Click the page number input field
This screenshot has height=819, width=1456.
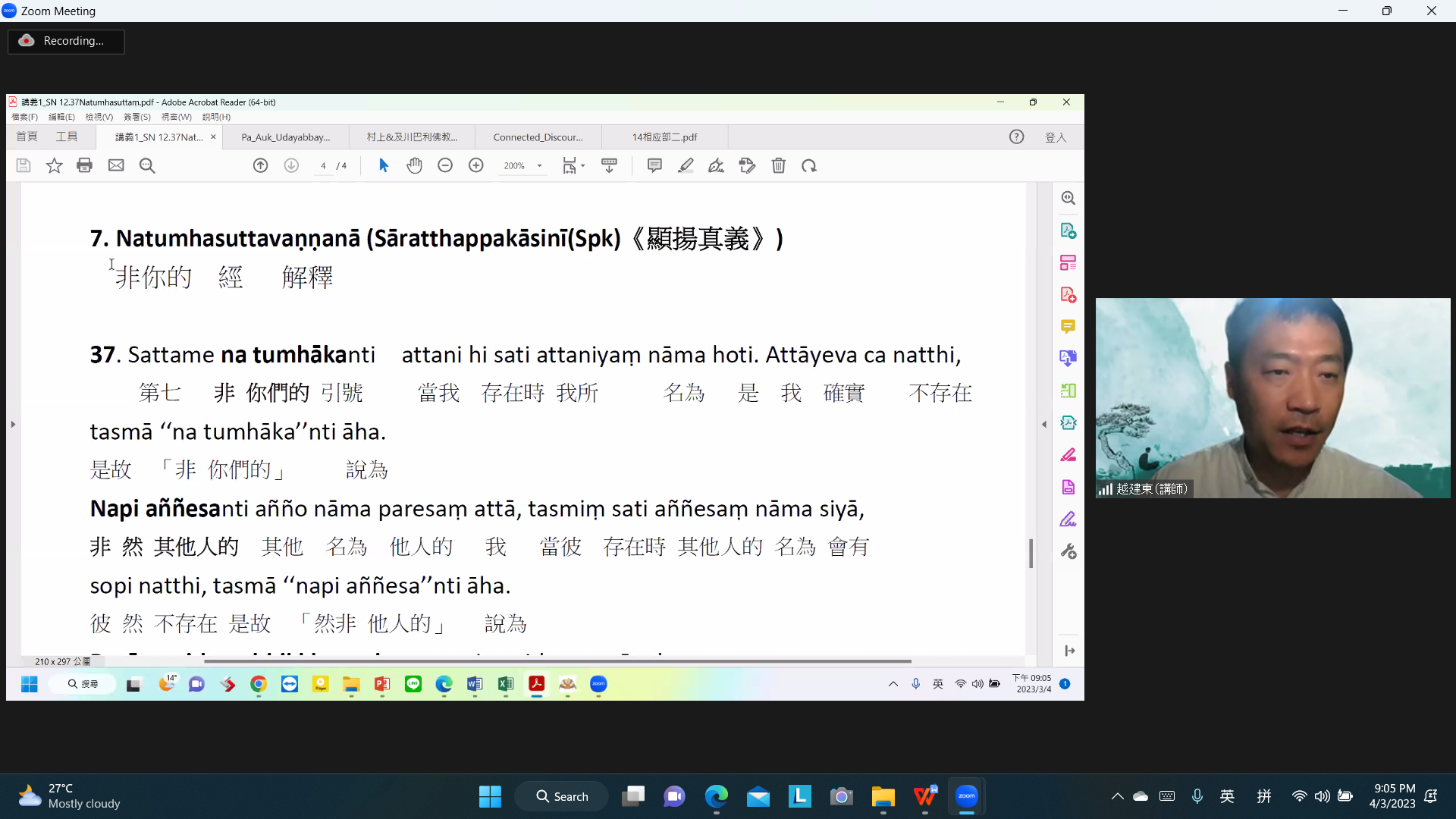click(x=324, y=166)
